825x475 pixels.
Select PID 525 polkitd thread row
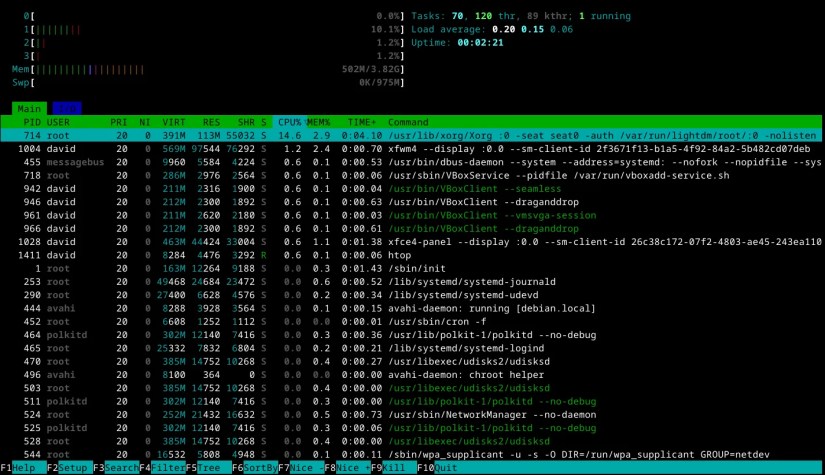tap(411, 428)
